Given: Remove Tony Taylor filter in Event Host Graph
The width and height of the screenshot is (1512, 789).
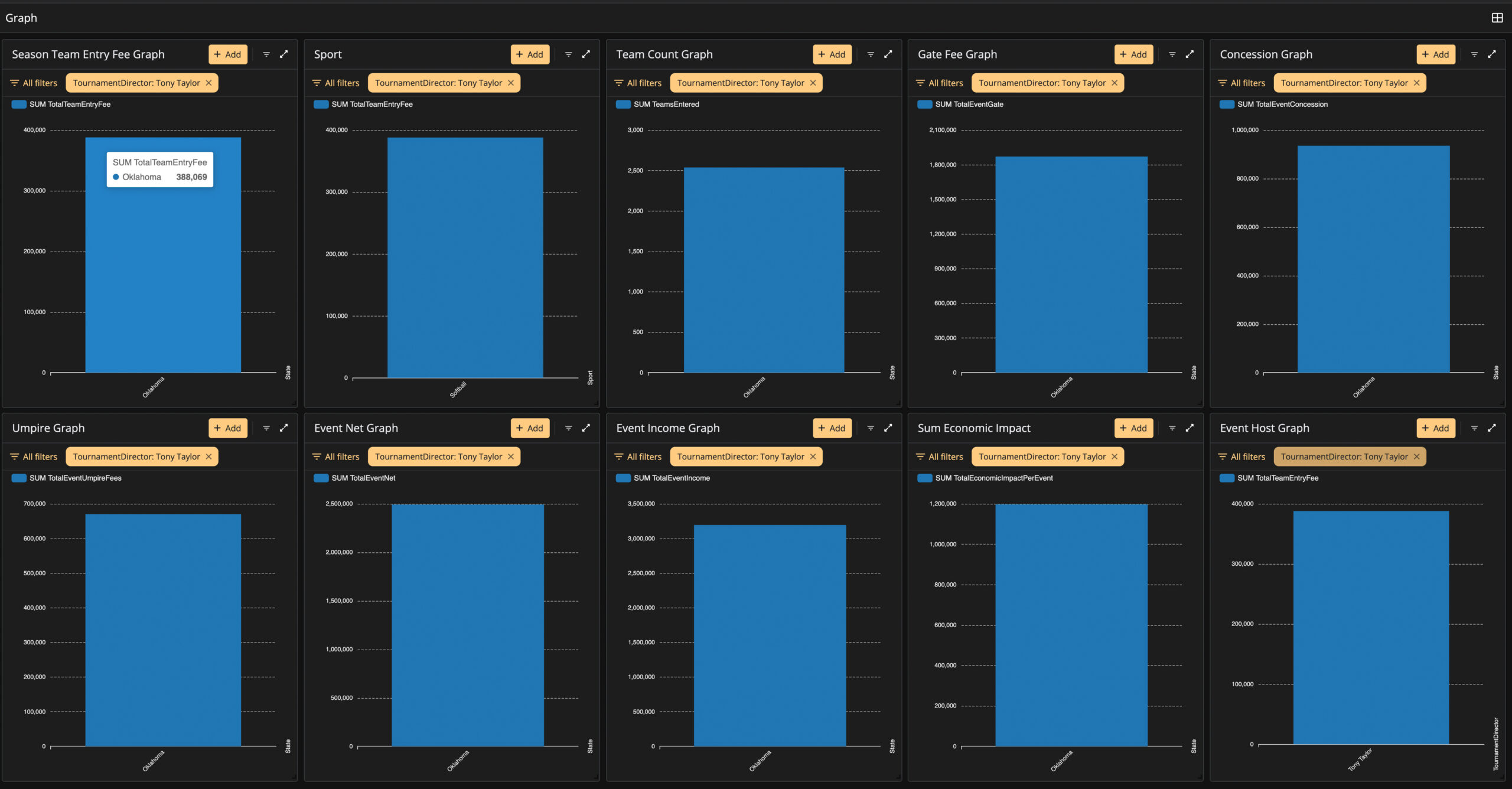Looking at the screenshot, I should tap(1416, 457).
